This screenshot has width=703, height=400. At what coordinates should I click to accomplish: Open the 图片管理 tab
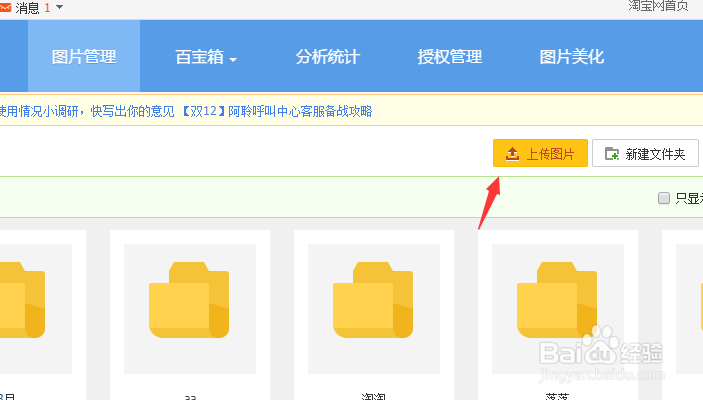[x=84, y=57]
